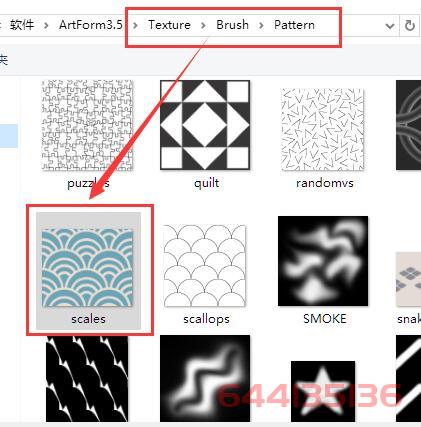The image size is (421, 427).
Task: Select the blurry zigzag smoke thumbnail
Action: (205, 378)
